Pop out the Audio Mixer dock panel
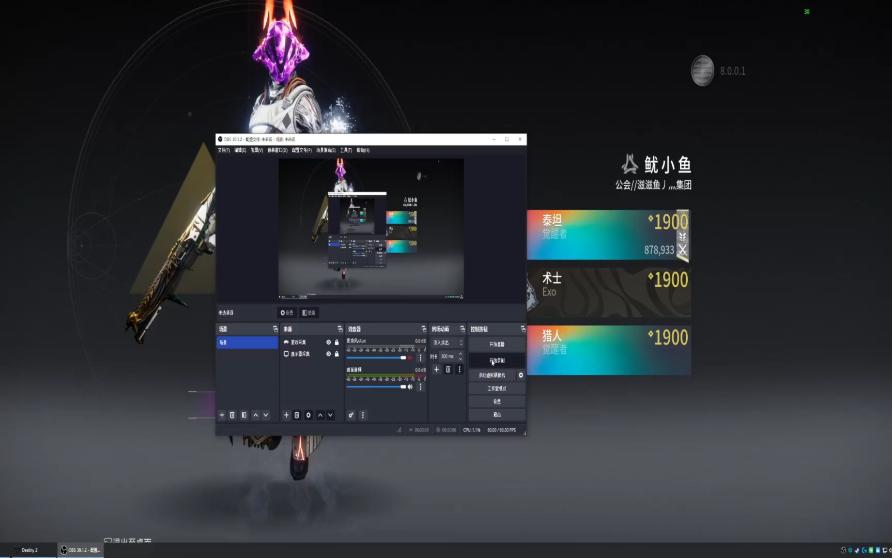The height and width of the screenshot is (558, 892). tap(423, 329)
